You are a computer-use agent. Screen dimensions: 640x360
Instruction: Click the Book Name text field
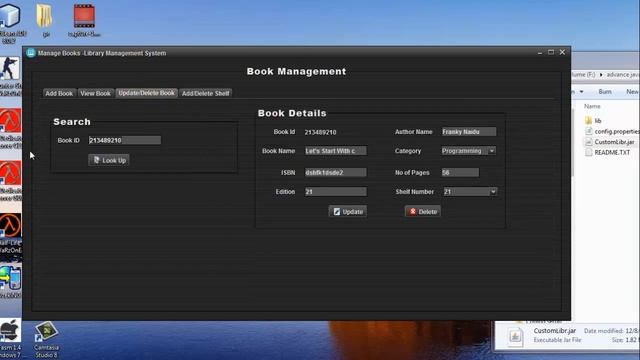click(x=336, y=151)
